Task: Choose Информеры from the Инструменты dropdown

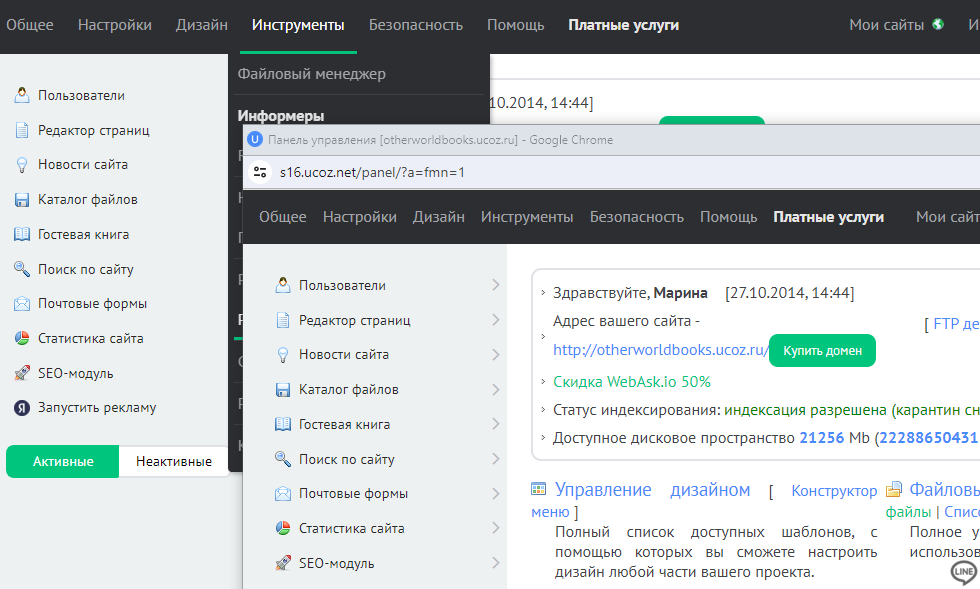Action: tap(281, 116)
